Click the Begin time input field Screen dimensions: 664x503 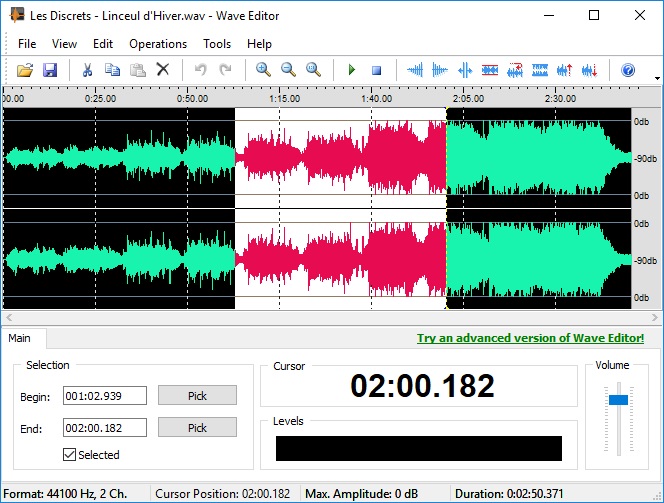click(105, 395)
